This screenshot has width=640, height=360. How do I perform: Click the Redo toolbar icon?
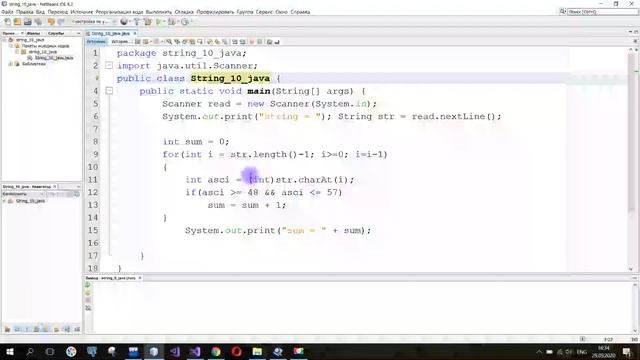click(61, 22)
